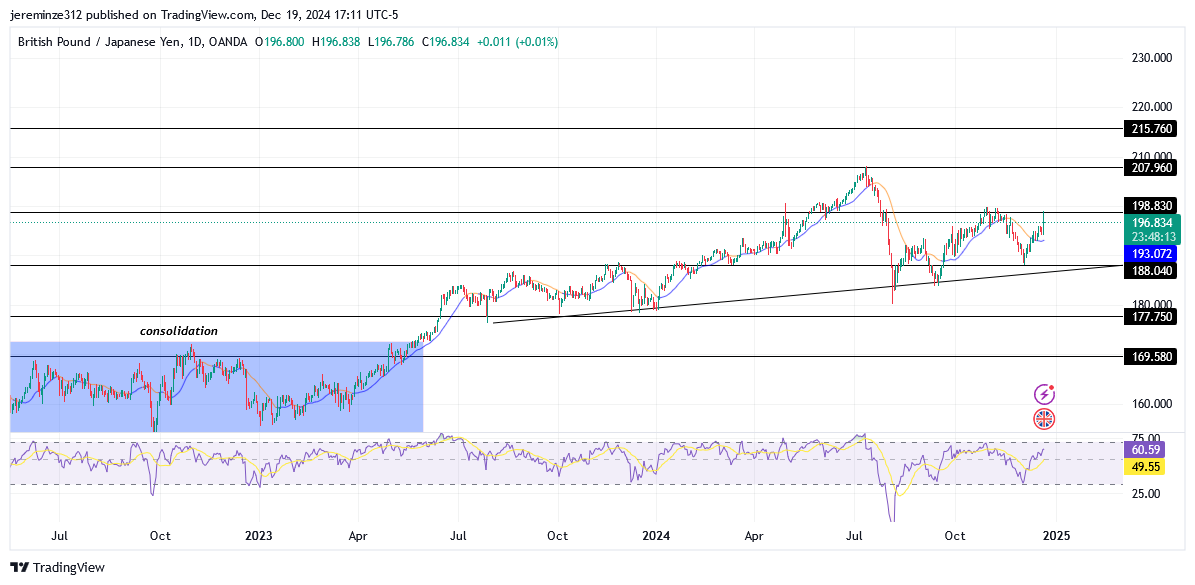Click the low value L196.786

392,43
